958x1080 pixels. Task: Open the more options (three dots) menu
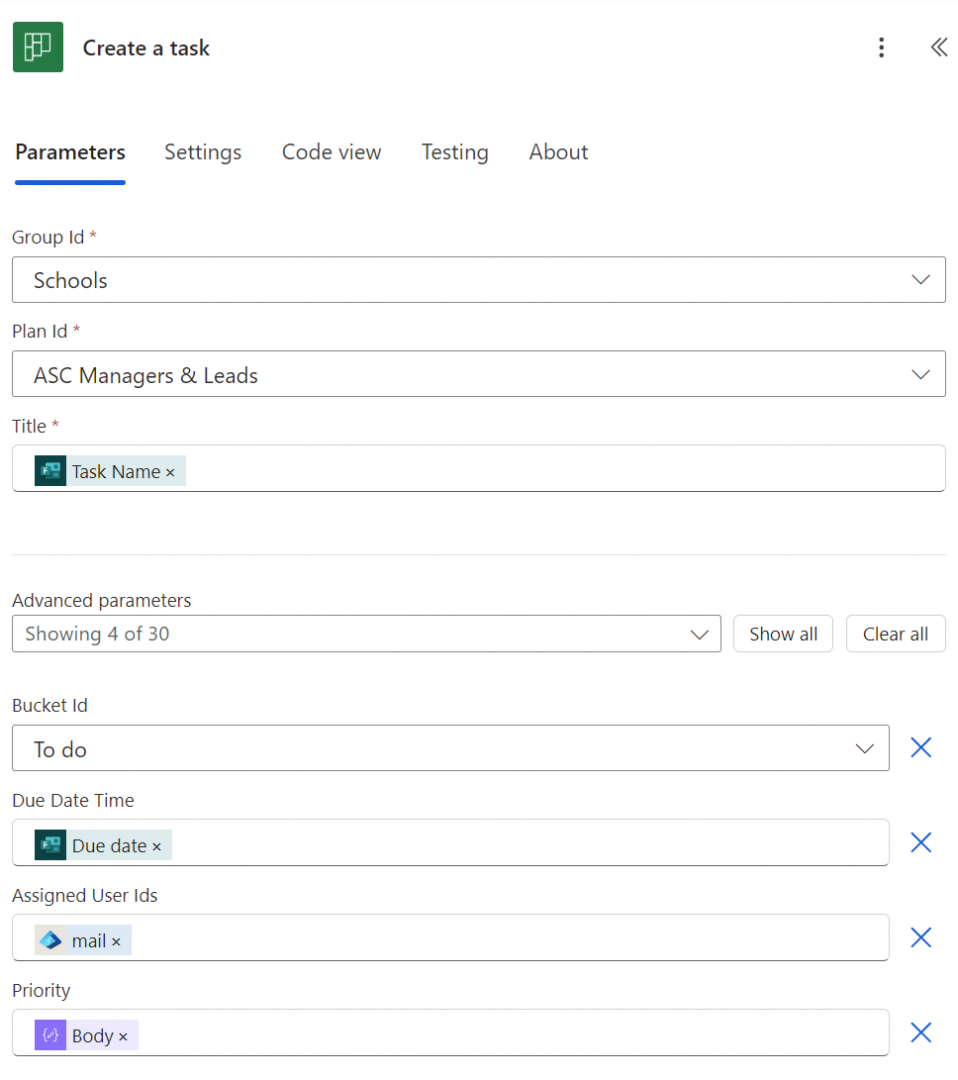click(x=881, y=47)
